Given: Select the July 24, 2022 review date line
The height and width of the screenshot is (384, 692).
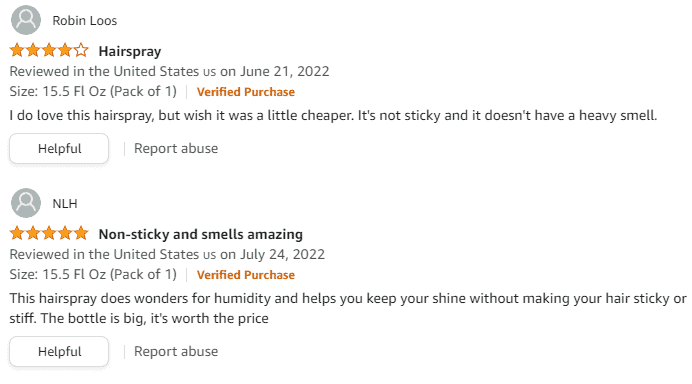Looking at the screenshot, I should point(167,254).
